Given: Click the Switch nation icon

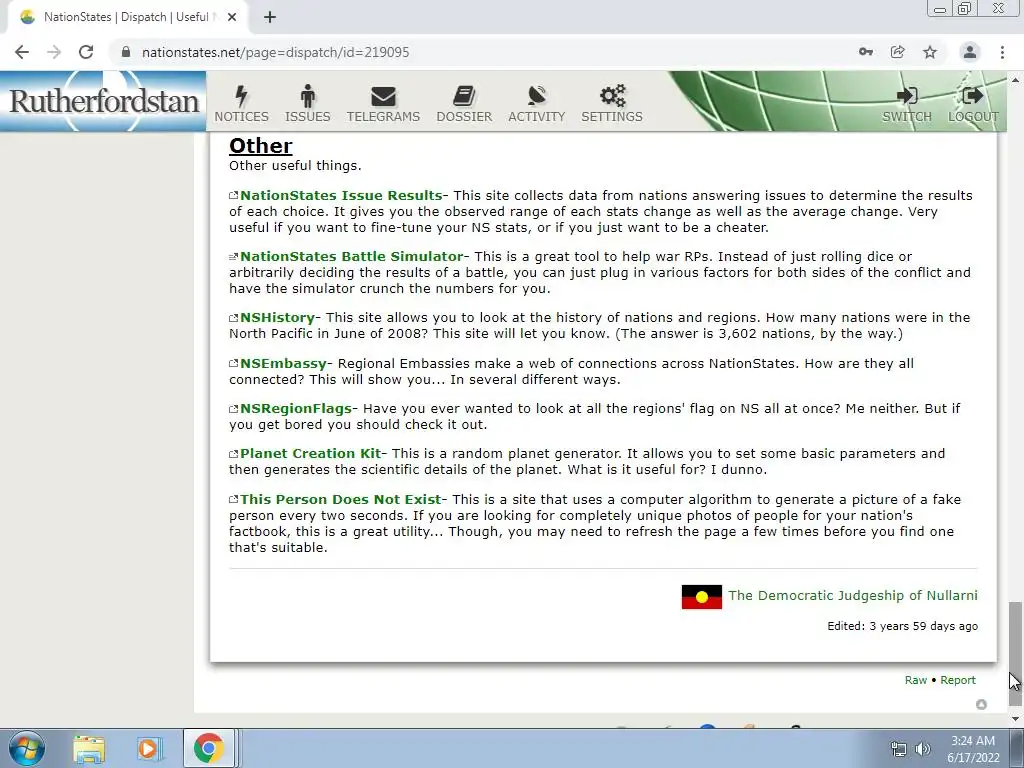Looking at the screenshot, I should click(x=907, y=96).
